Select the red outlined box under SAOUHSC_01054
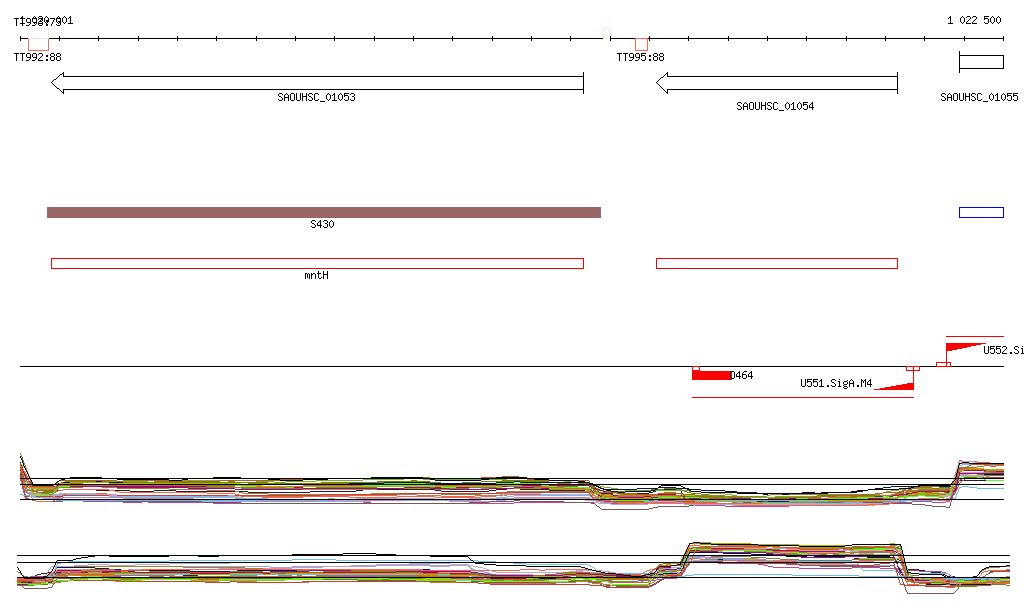The height and width of the screenshot is (611, 1024). [x=776, y=264]
